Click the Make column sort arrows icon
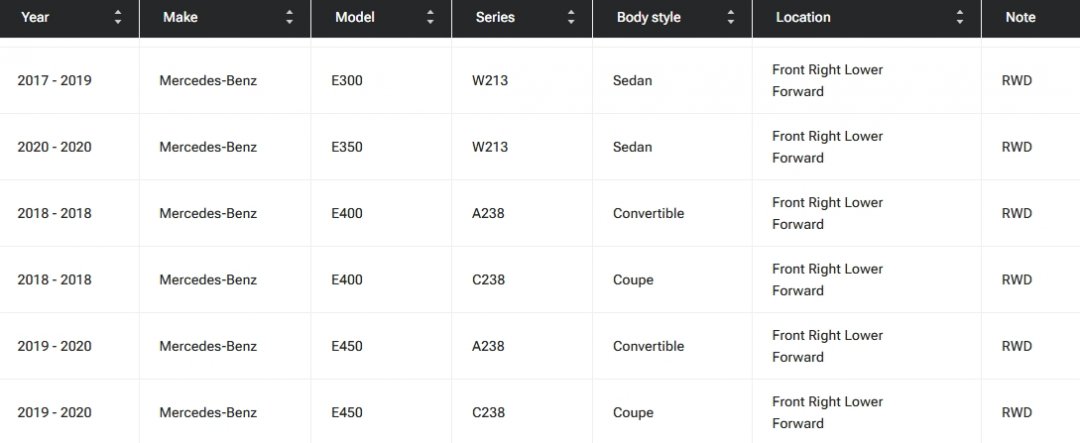This screenshot has width=1080, height=443. click(x=290, y=17)
